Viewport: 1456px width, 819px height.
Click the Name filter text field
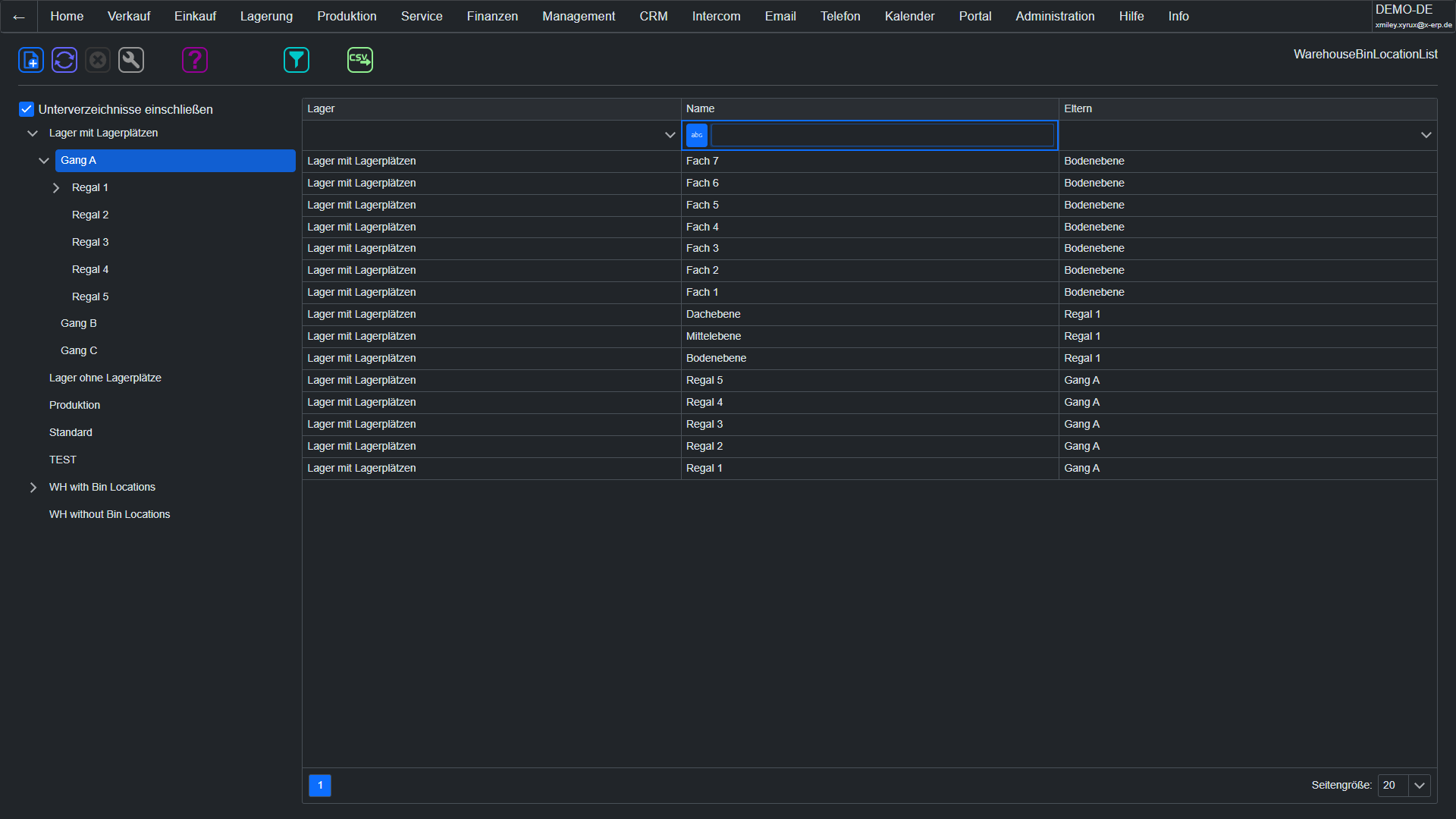click(x=882, y=135)
